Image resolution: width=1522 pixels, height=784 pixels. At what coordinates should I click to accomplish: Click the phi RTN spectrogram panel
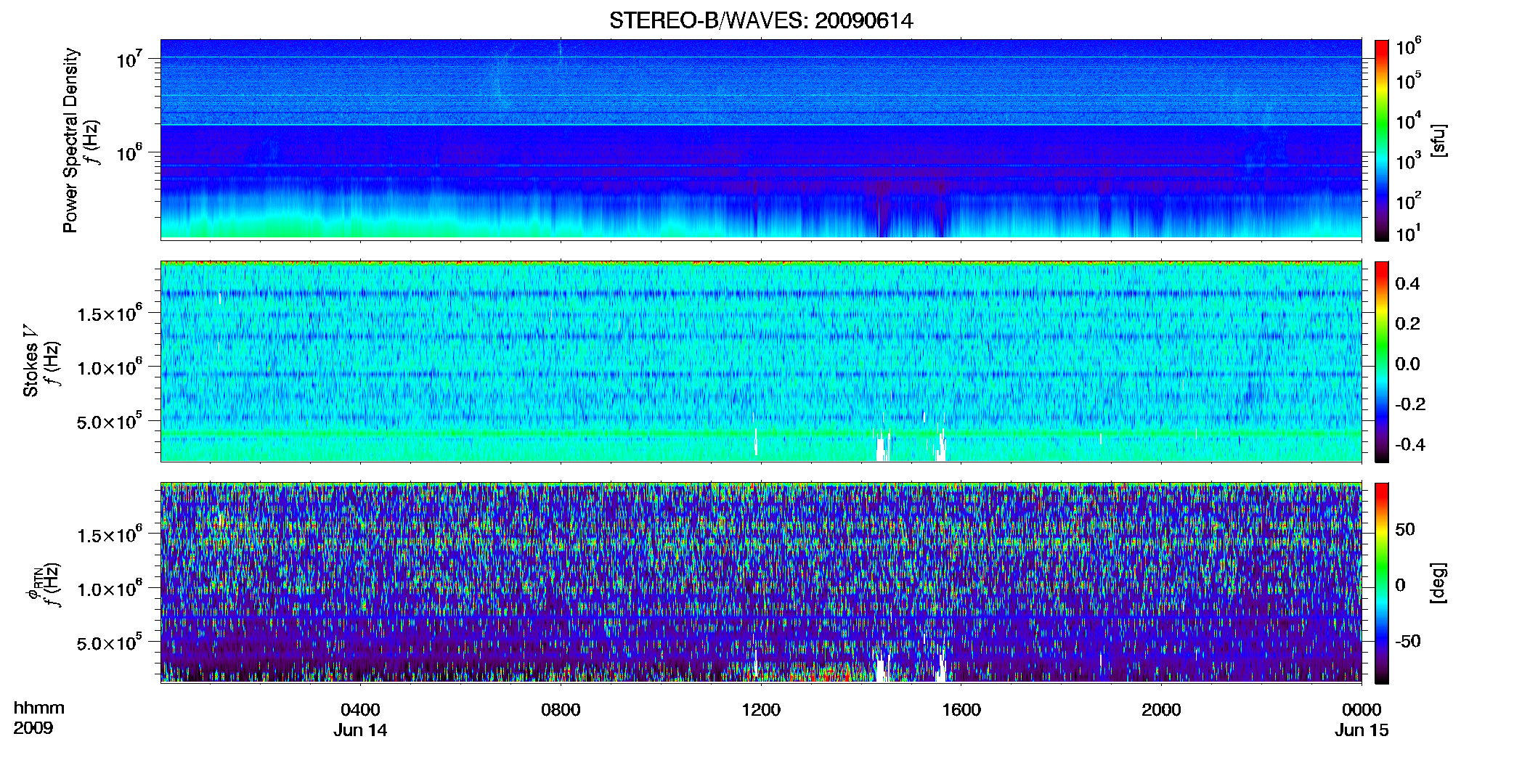pyautogui.click(x=761, y=583)
